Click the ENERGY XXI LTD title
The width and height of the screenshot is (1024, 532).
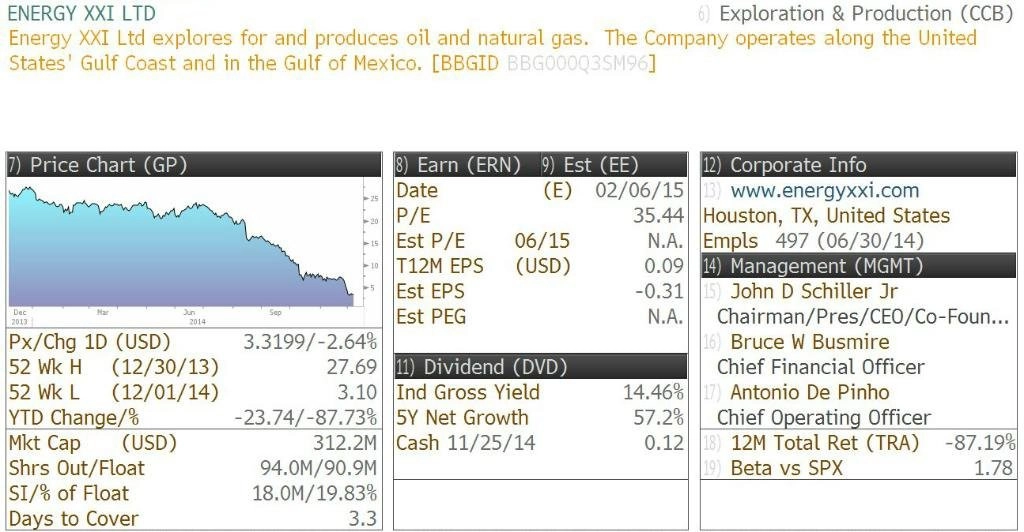pyautogui.click(x=82, y=13)
